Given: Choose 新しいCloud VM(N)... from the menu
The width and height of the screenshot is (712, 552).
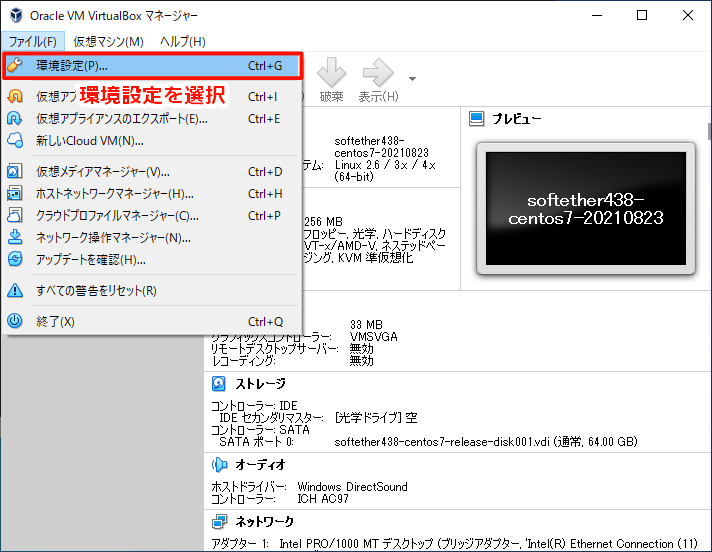Looking at the screenshot, I should [x=152, y=141].
